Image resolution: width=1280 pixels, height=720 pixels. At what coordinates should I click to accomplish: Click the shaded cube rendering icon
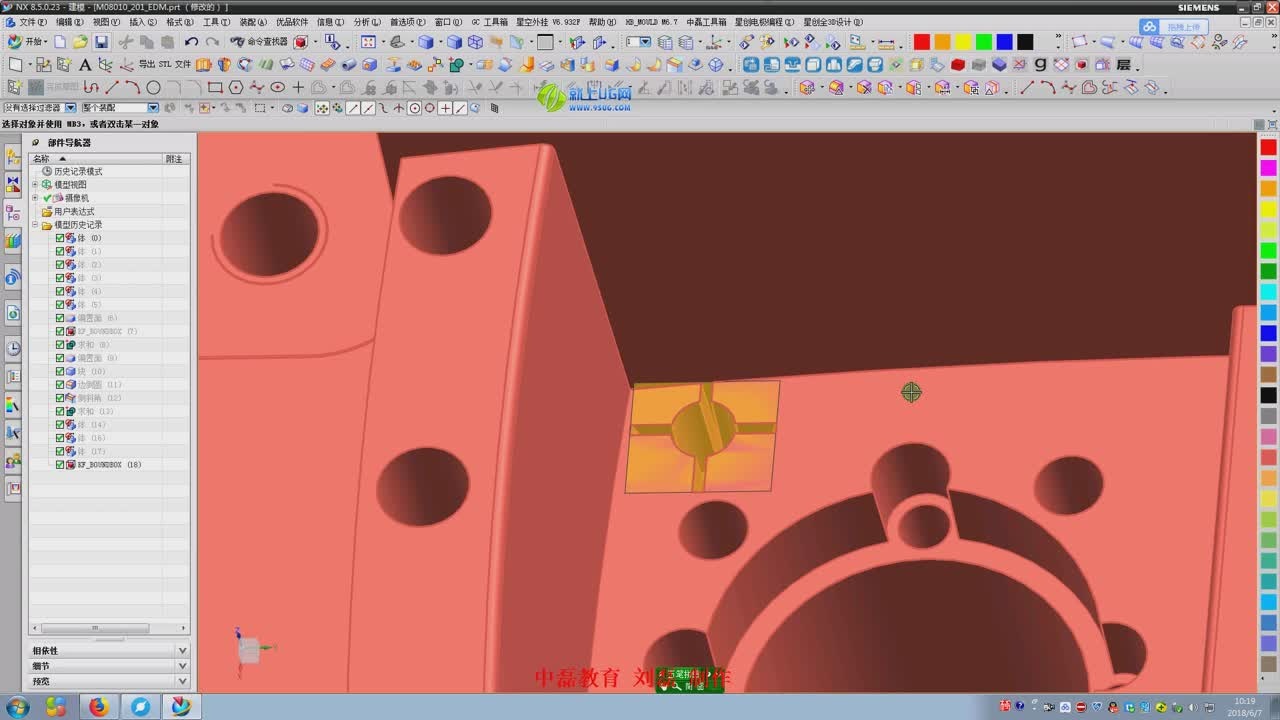[426, 42]
